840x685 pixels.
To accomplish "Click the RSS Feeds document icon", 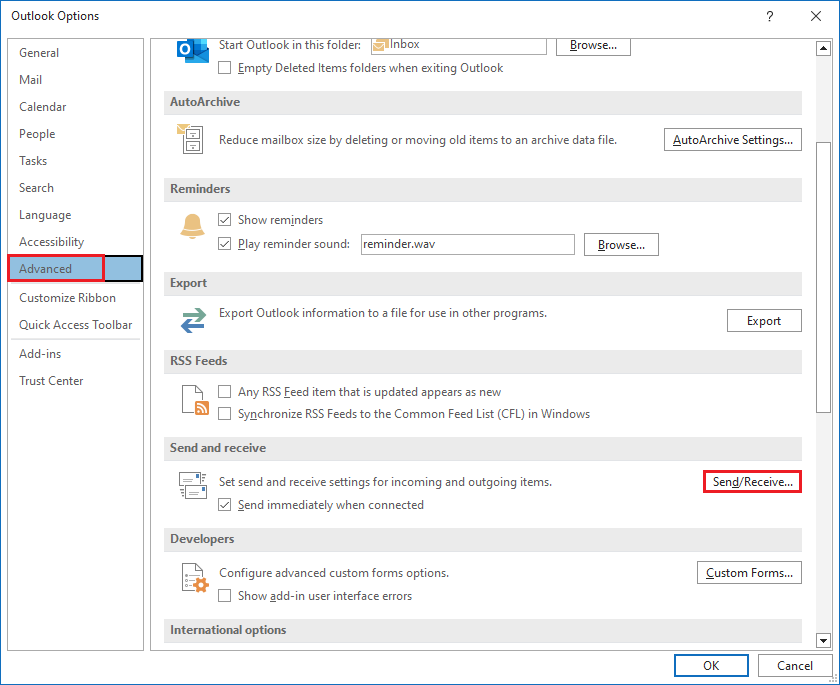I will click(195, 400).
